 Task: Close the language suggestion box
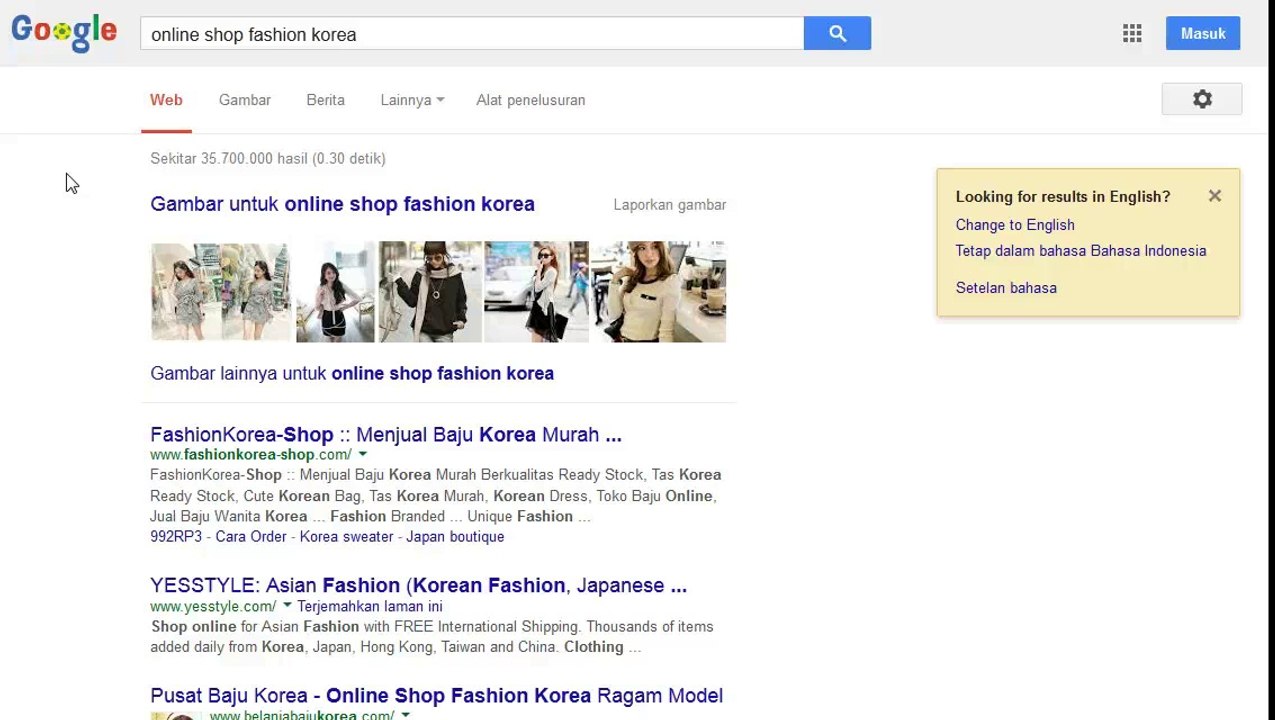coord(1214,196)
